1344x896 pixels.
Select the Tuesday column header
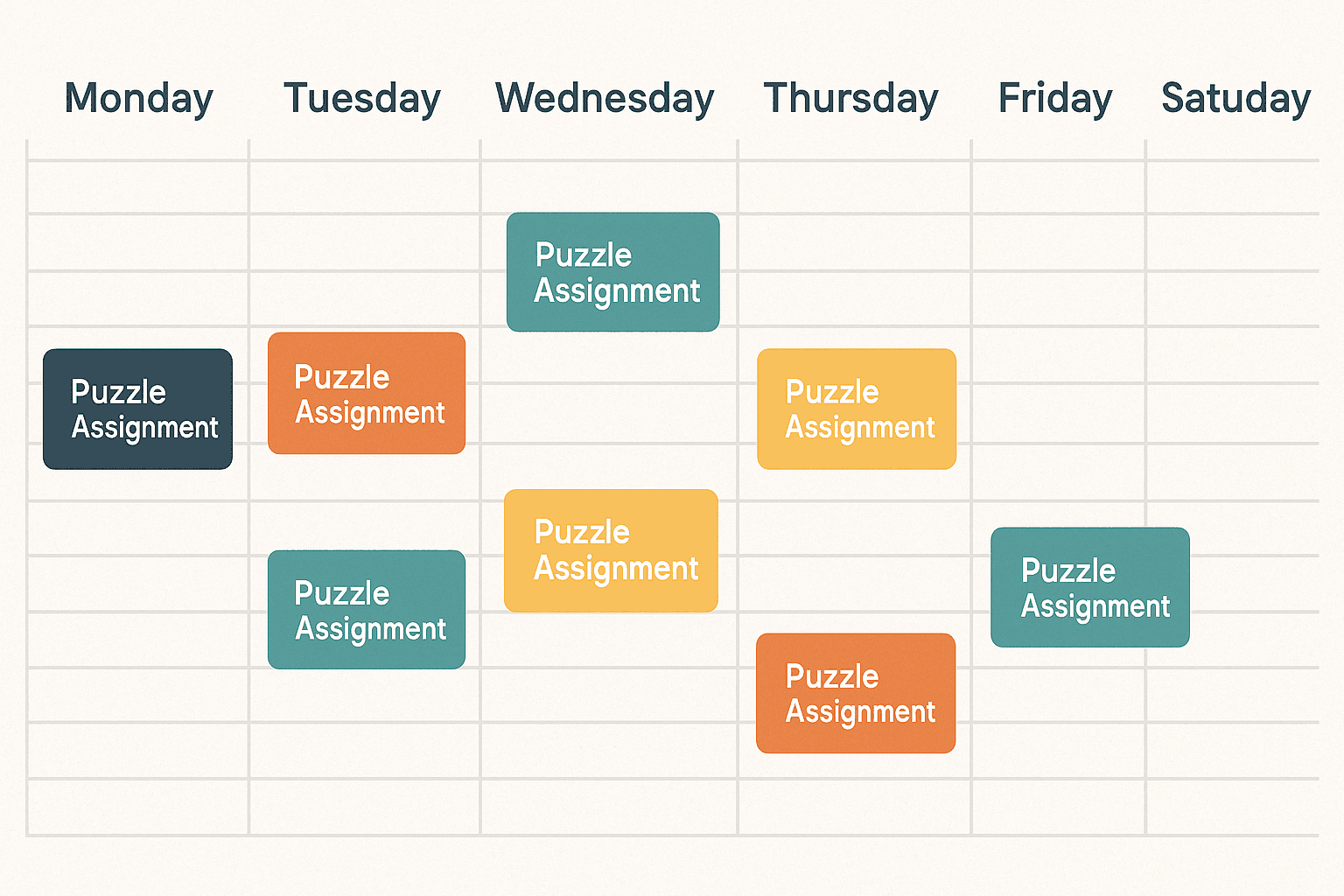(x=362, y=98)
